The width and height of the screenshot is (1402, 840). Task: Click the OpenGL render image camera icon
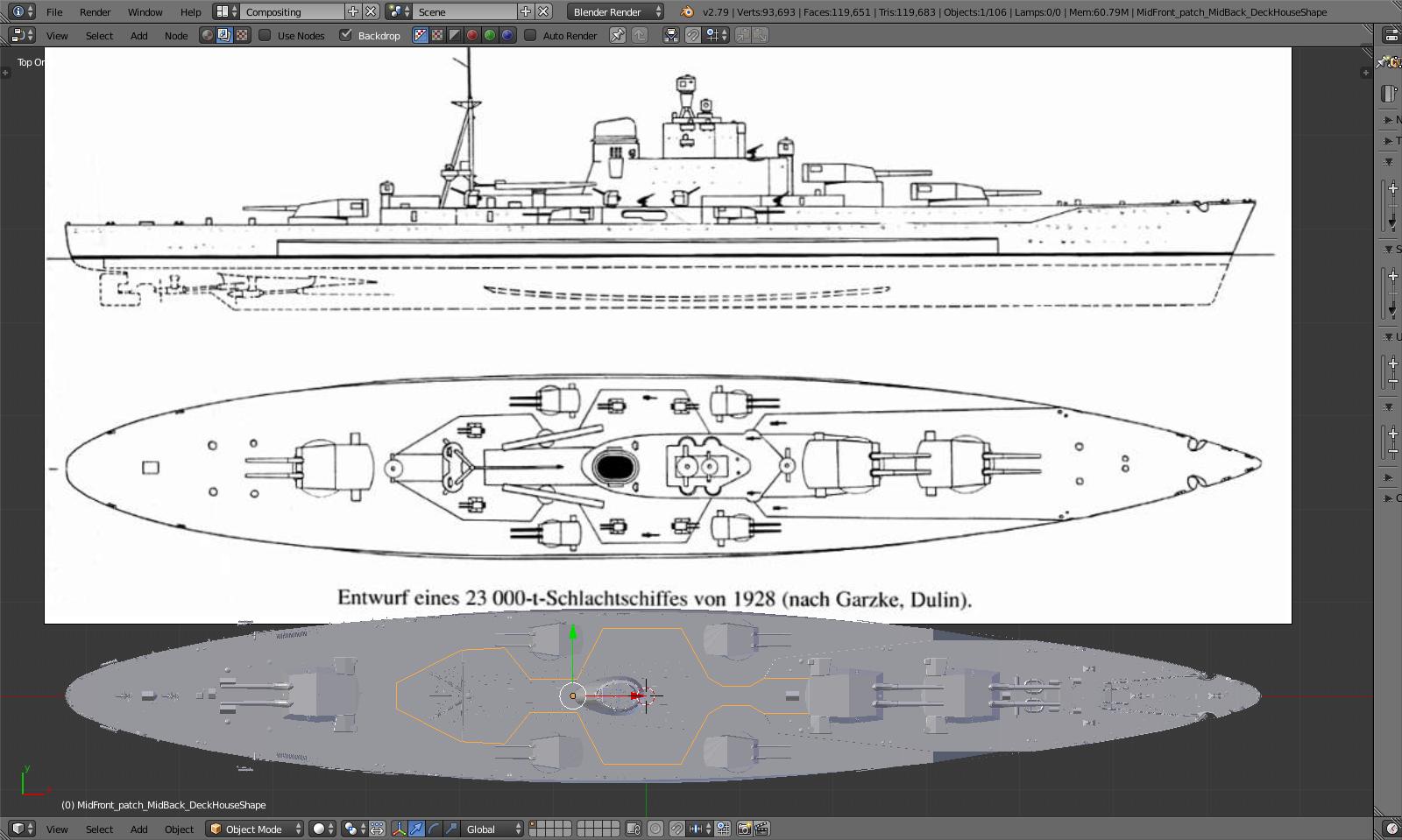coord(744,829)
